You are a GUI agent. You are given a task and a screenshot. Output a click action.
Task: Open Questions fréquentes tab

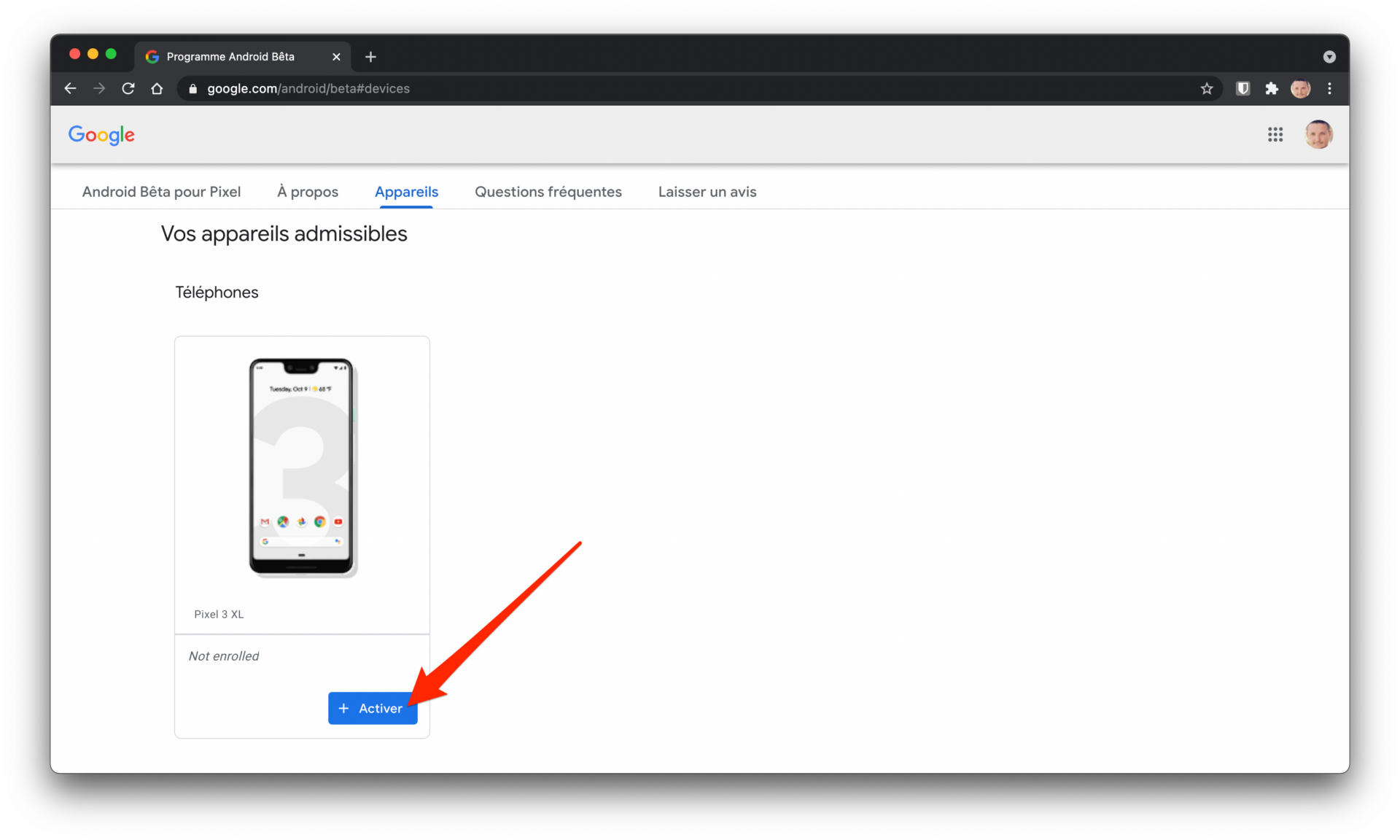click(x=548, y=192)
